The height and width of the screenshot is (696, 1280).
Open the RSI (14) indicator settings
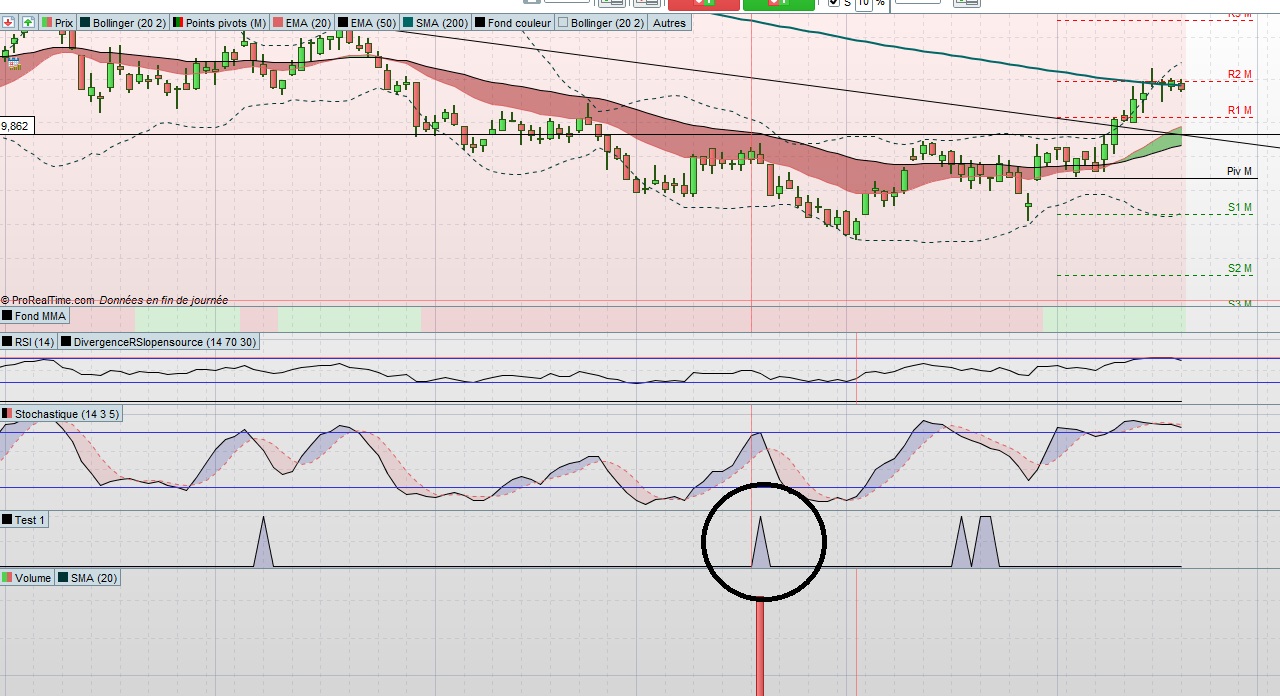(28, 342)
